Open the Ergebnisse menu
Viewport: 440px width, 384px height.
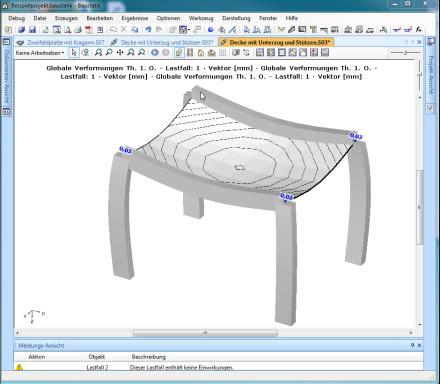click(135, 18)
